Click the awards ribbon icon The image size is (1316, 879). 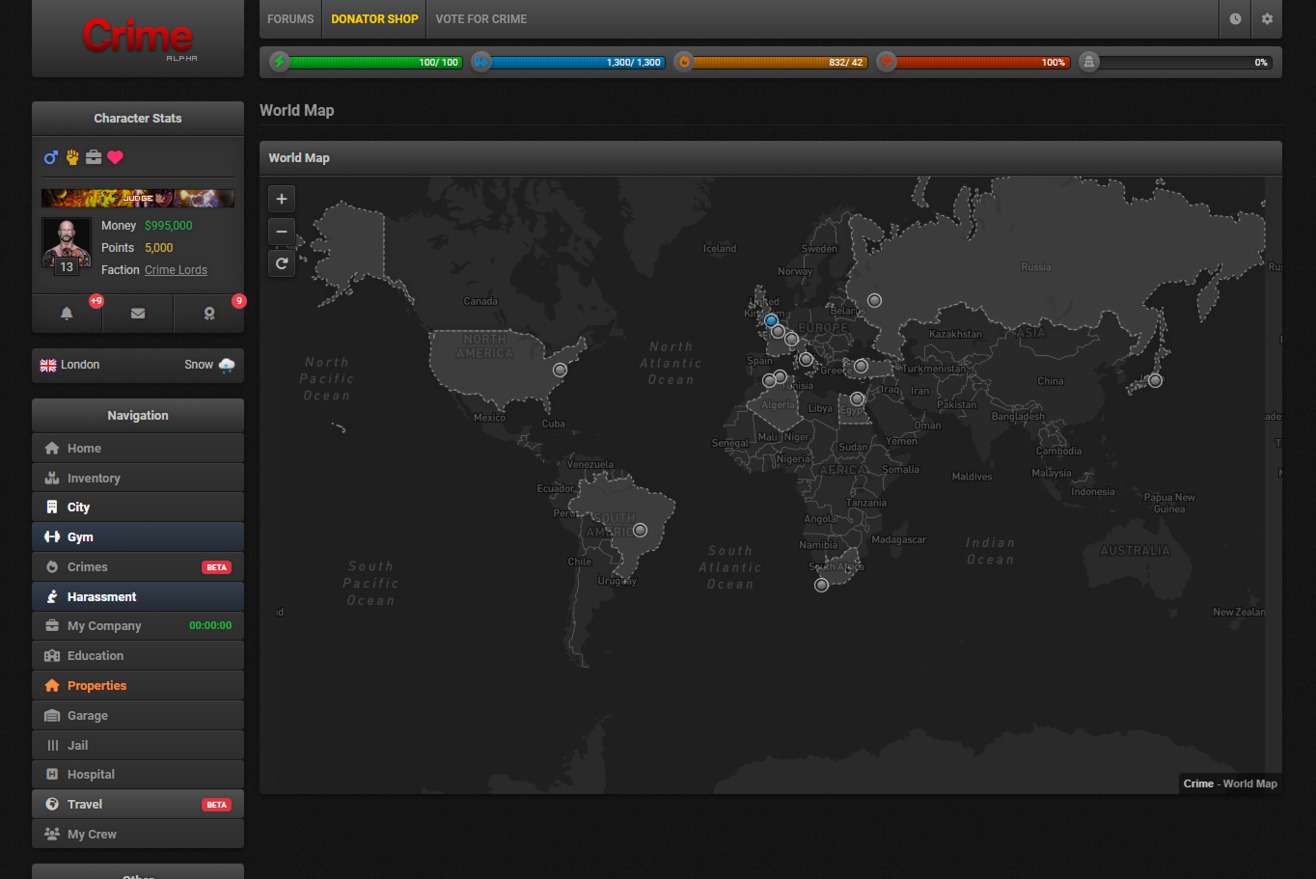pyautogui.click(x=209, y=313)
